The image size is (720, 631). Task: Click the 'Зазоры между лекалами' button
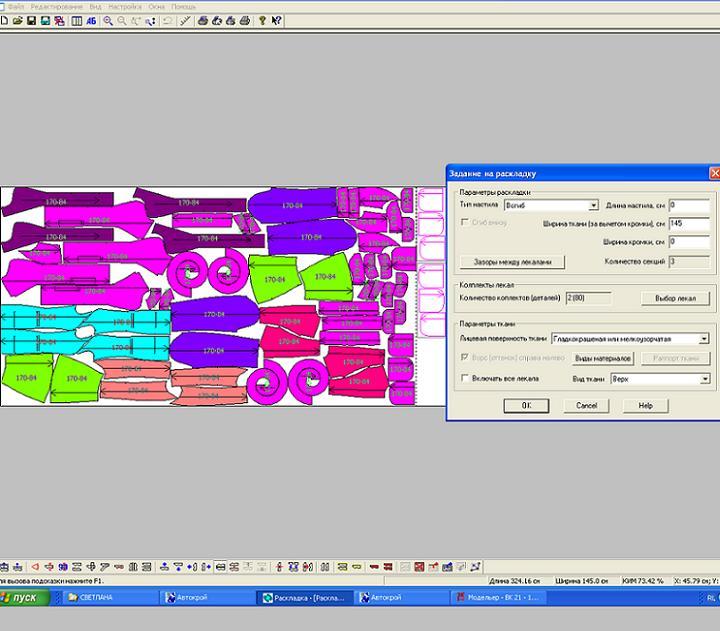point(512,262)
